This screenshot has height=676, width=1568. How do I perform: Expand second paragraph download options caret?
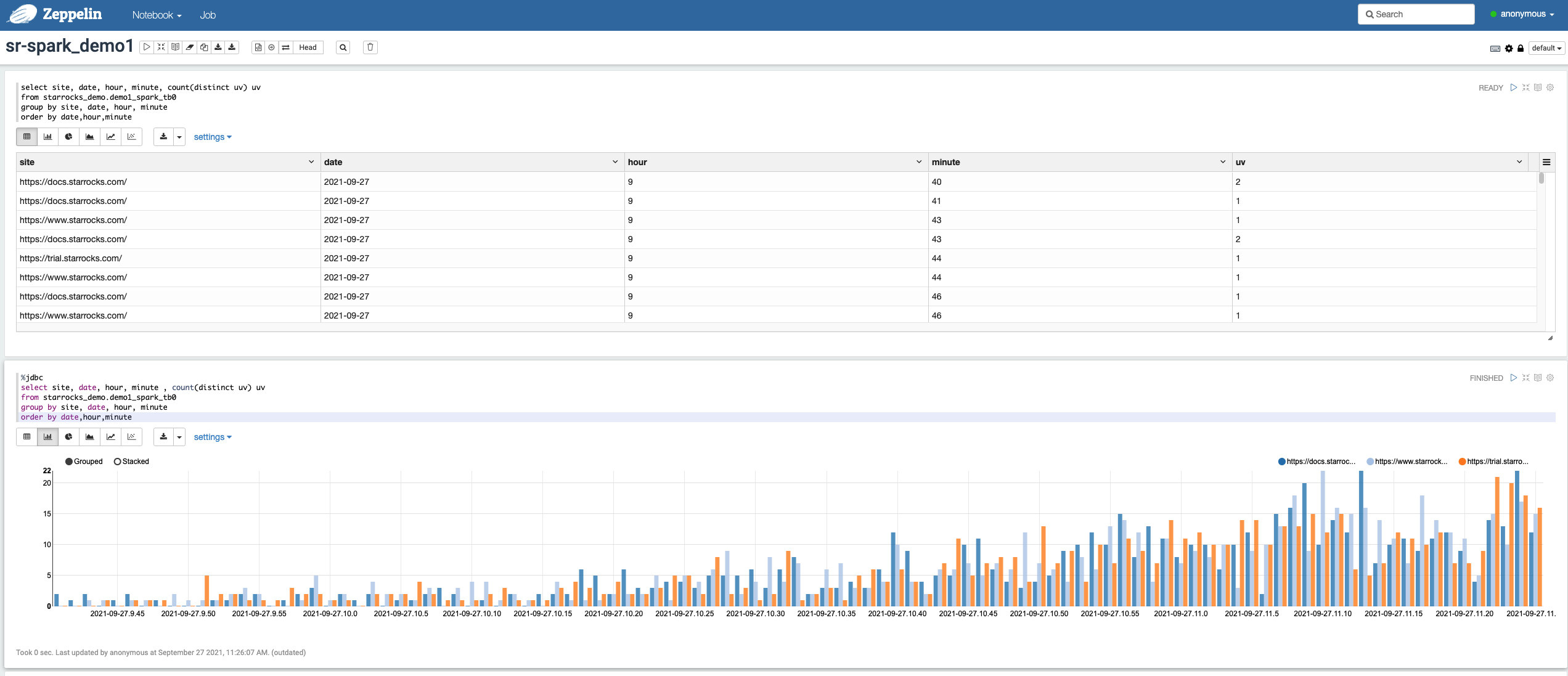click(x=179, y=437)
